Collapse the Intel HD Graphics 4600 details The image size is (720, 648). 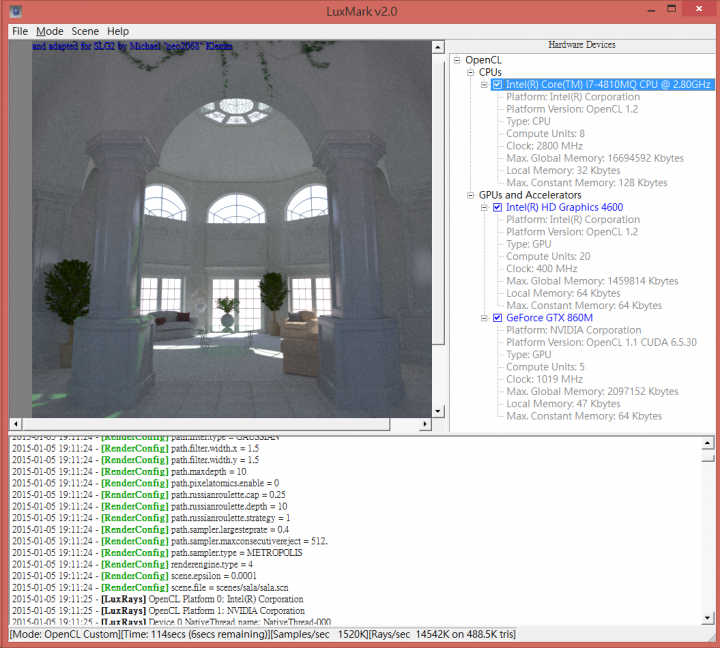pos(484,208)
